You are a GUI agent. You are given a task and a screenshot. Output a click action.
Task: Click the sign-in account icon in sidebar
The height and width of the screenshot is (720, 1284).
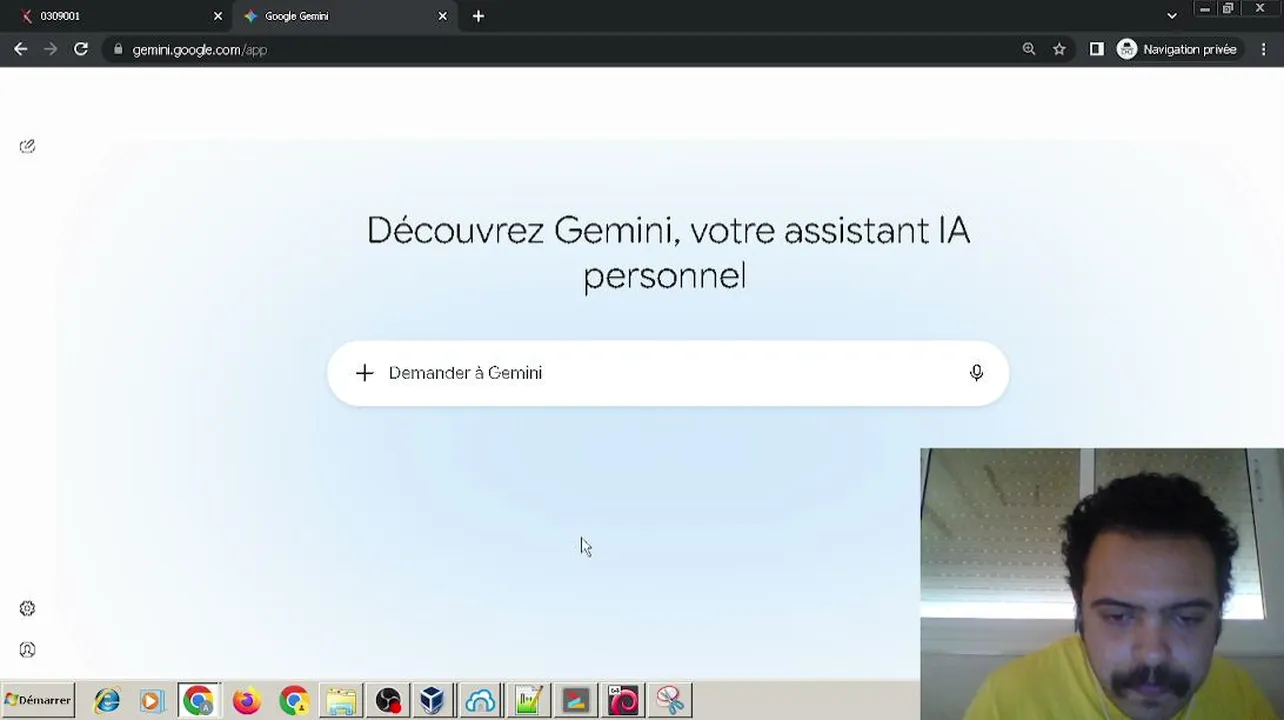pyautogui.click(x=27, y=650)
